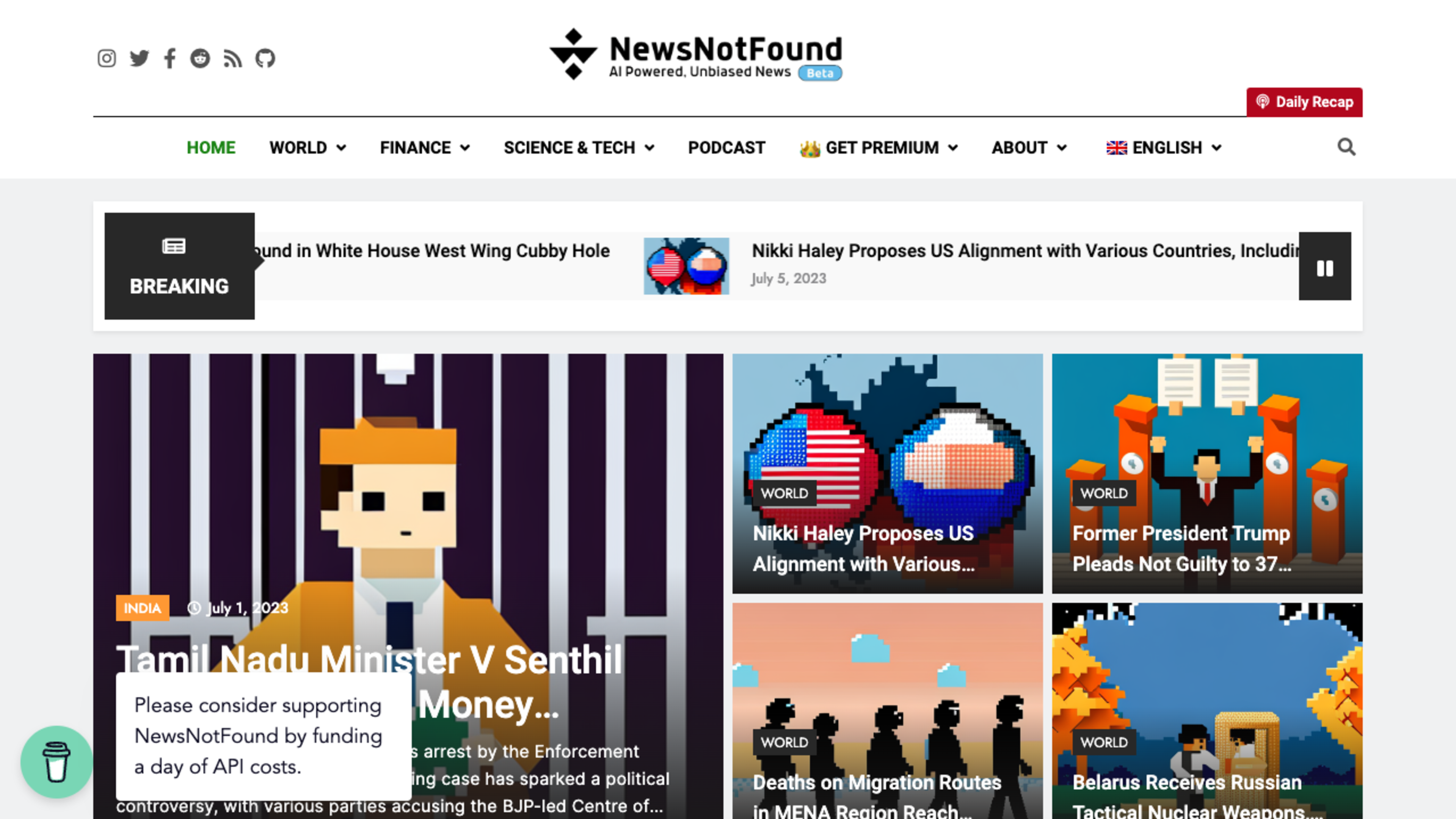Expand the World menu dropdown
Screen dimensions: 1456x819
point(308,147)
